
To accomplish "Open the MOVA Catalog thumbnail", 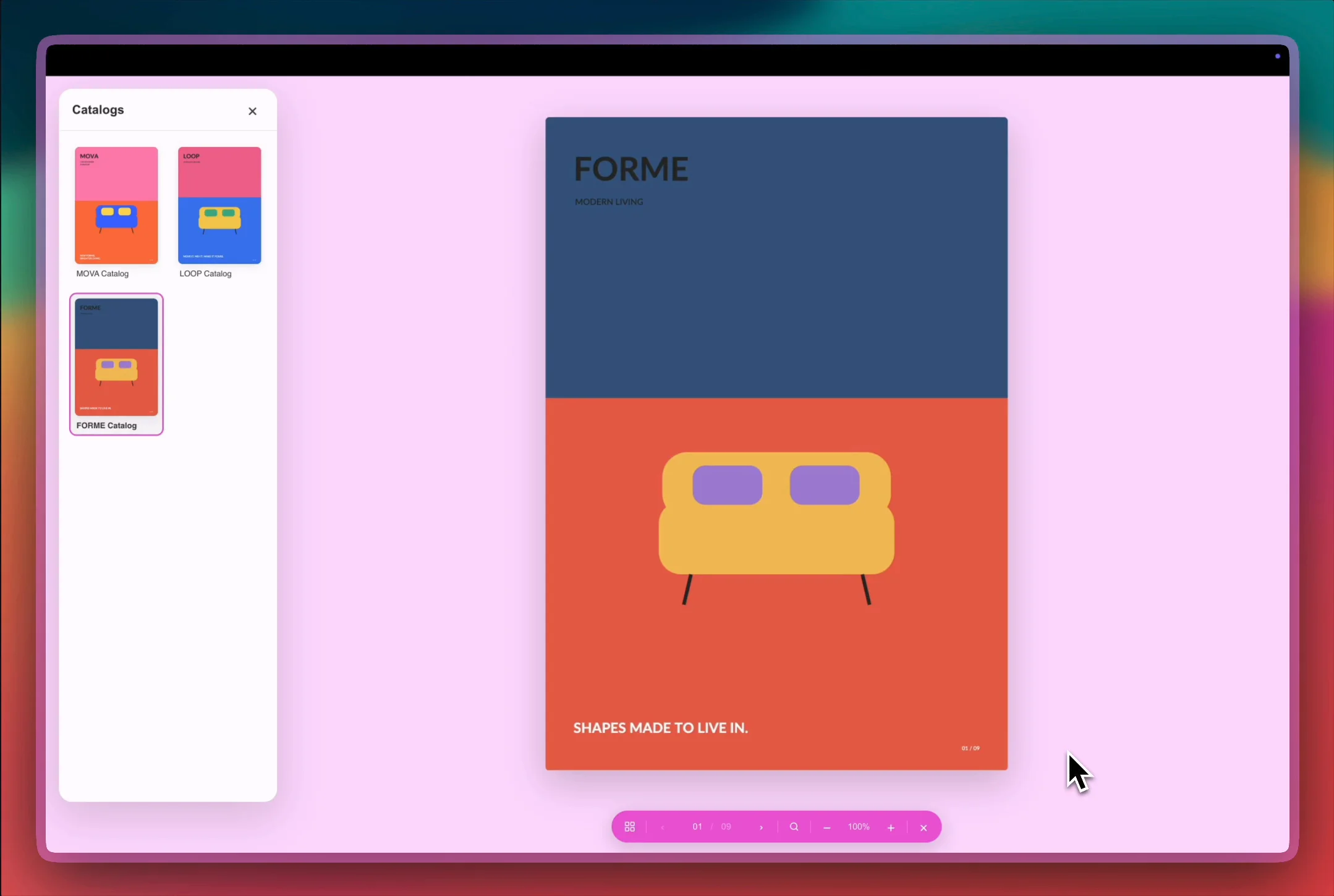I will point(116,205).
